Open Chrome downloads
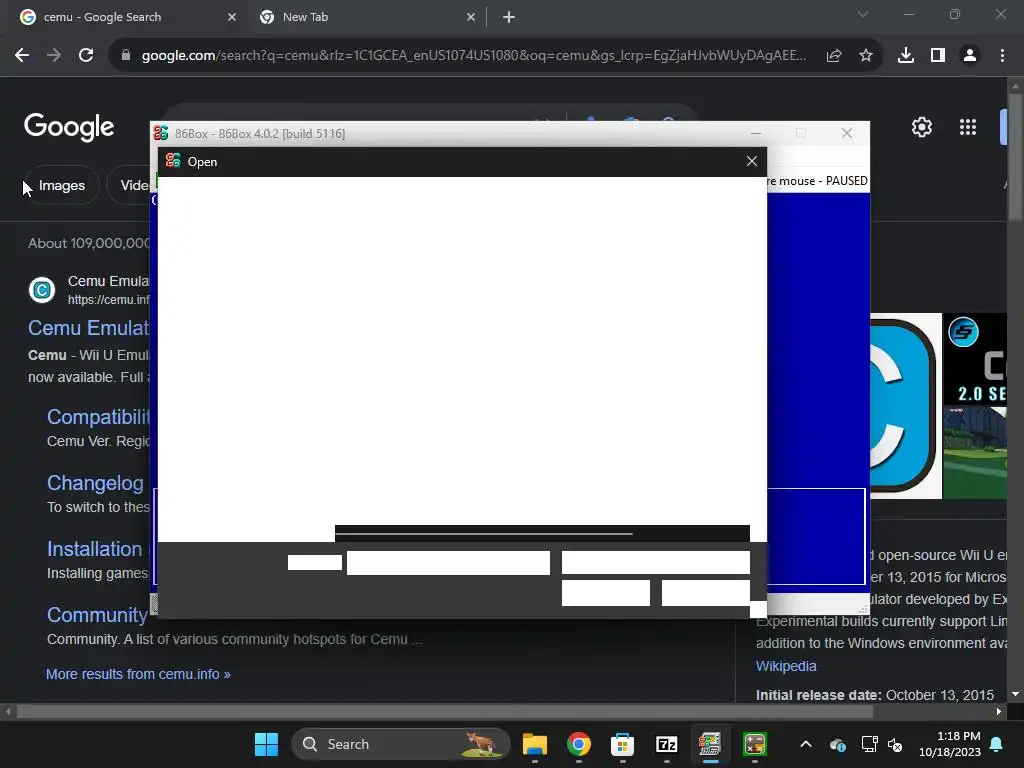The image size is (1024, 768). 906,56
